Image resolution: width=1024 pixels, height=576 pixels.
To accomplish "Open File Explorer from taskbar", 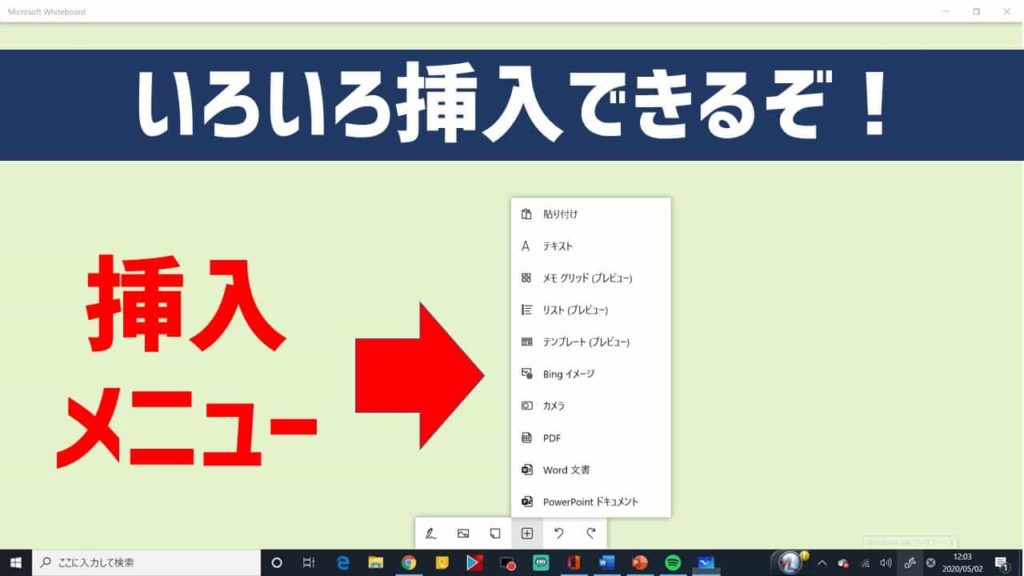I will click(376, 562).
